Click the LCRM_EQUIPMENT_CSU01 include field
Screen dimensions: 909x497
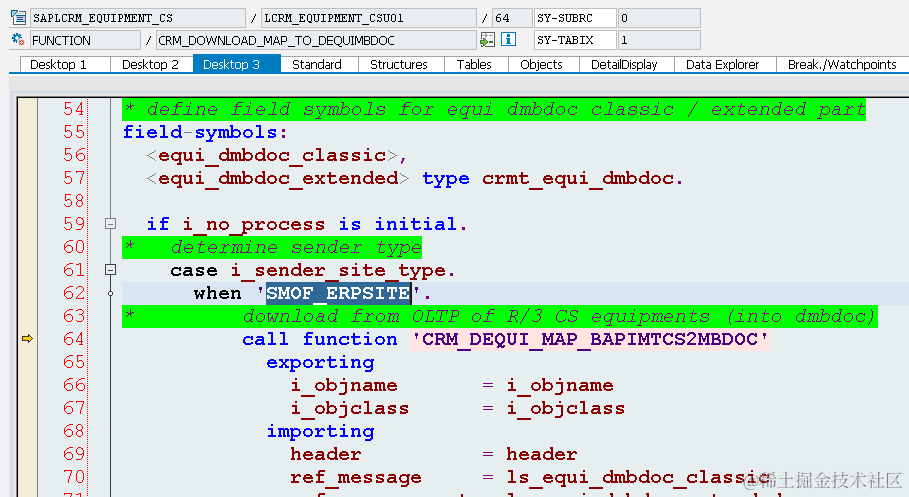(x=369, y=18)
